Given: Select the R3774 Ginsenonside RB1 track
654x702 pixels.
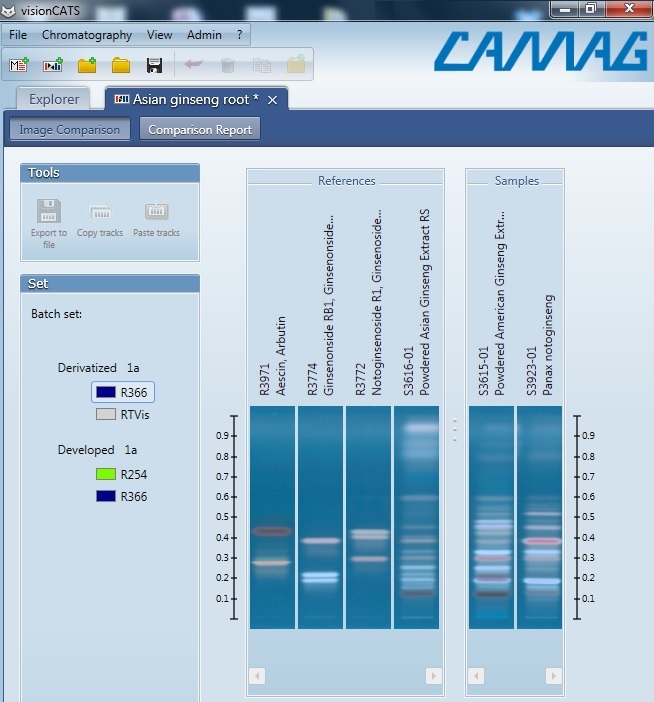Looking at the screenshot, I should point(320,517).
